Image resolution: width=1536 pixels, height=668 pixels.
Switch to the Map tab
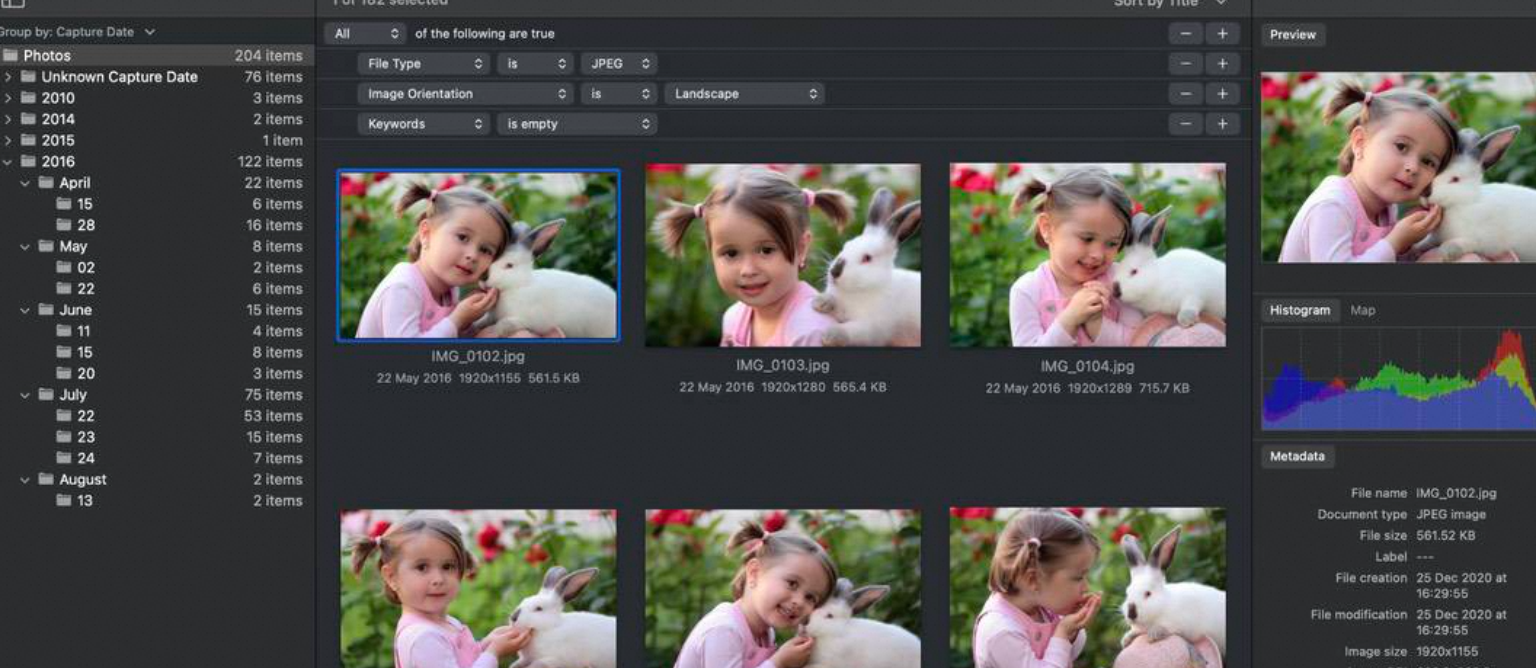click(x=1363, y=310)
